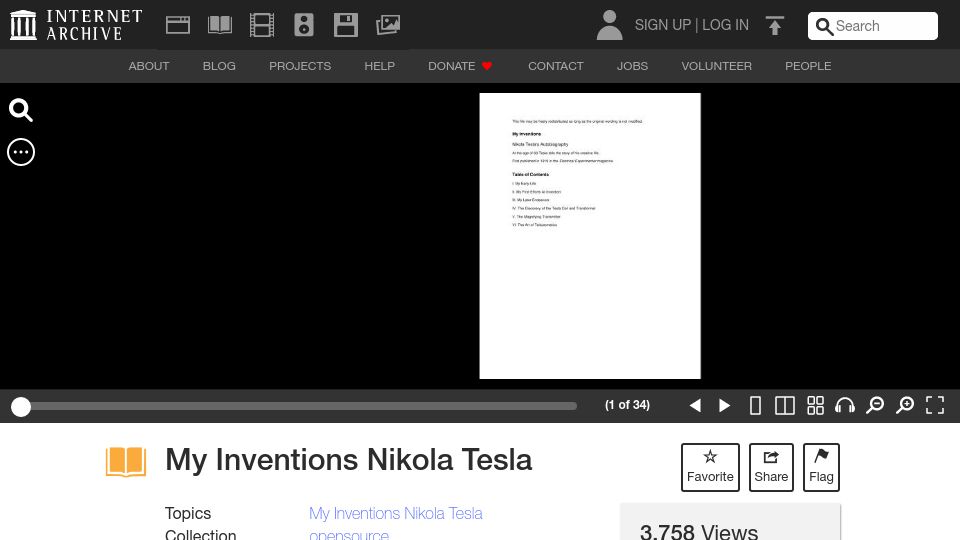Open the ABOUT menu item

[x=149, y=66]
